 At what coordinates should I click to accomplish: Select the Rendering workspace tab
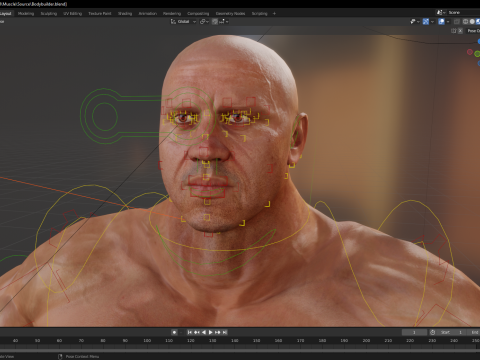(x=172, y=13)
